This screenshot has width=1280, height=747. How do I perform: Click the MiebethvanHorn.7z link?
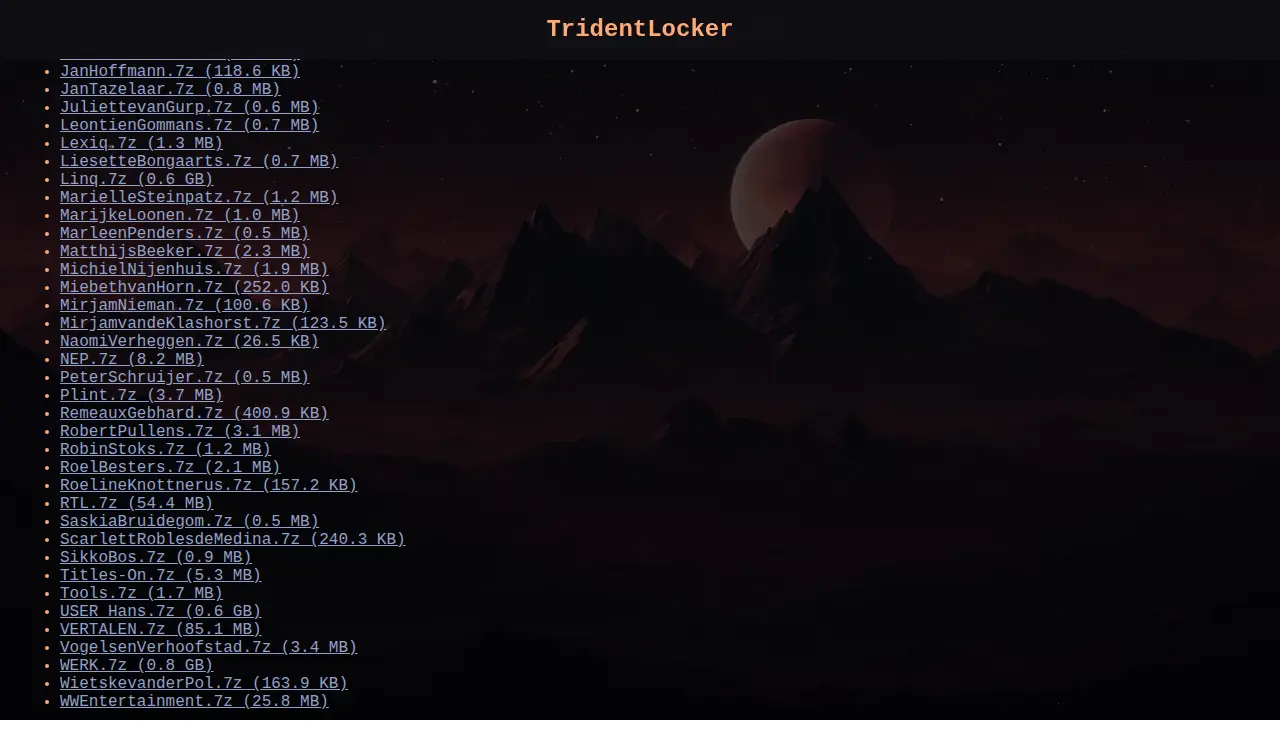click(x=194, y=288)
